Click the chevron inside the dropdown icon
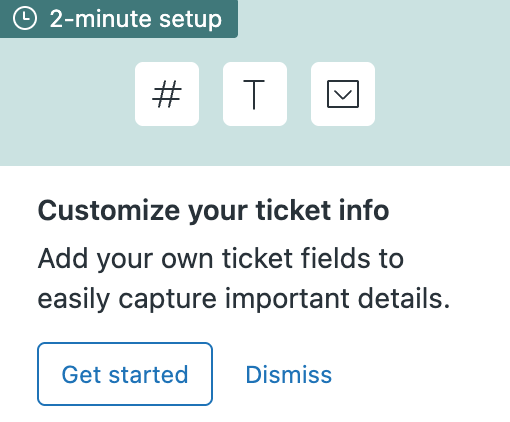 click(x=343, y=95)
